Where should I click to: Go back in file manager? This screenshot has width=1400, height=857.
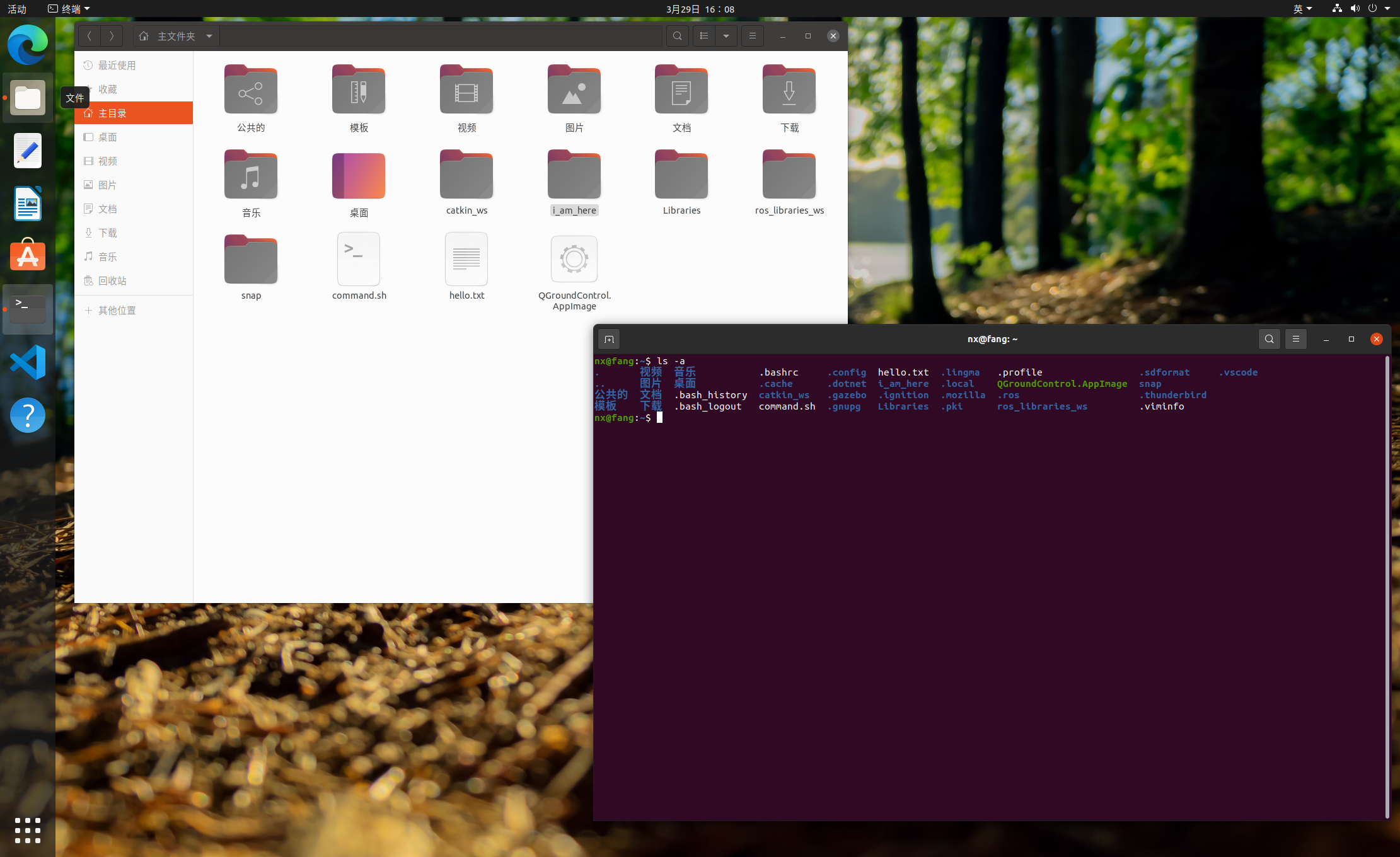pyautogui.click(x=90, y=36)
